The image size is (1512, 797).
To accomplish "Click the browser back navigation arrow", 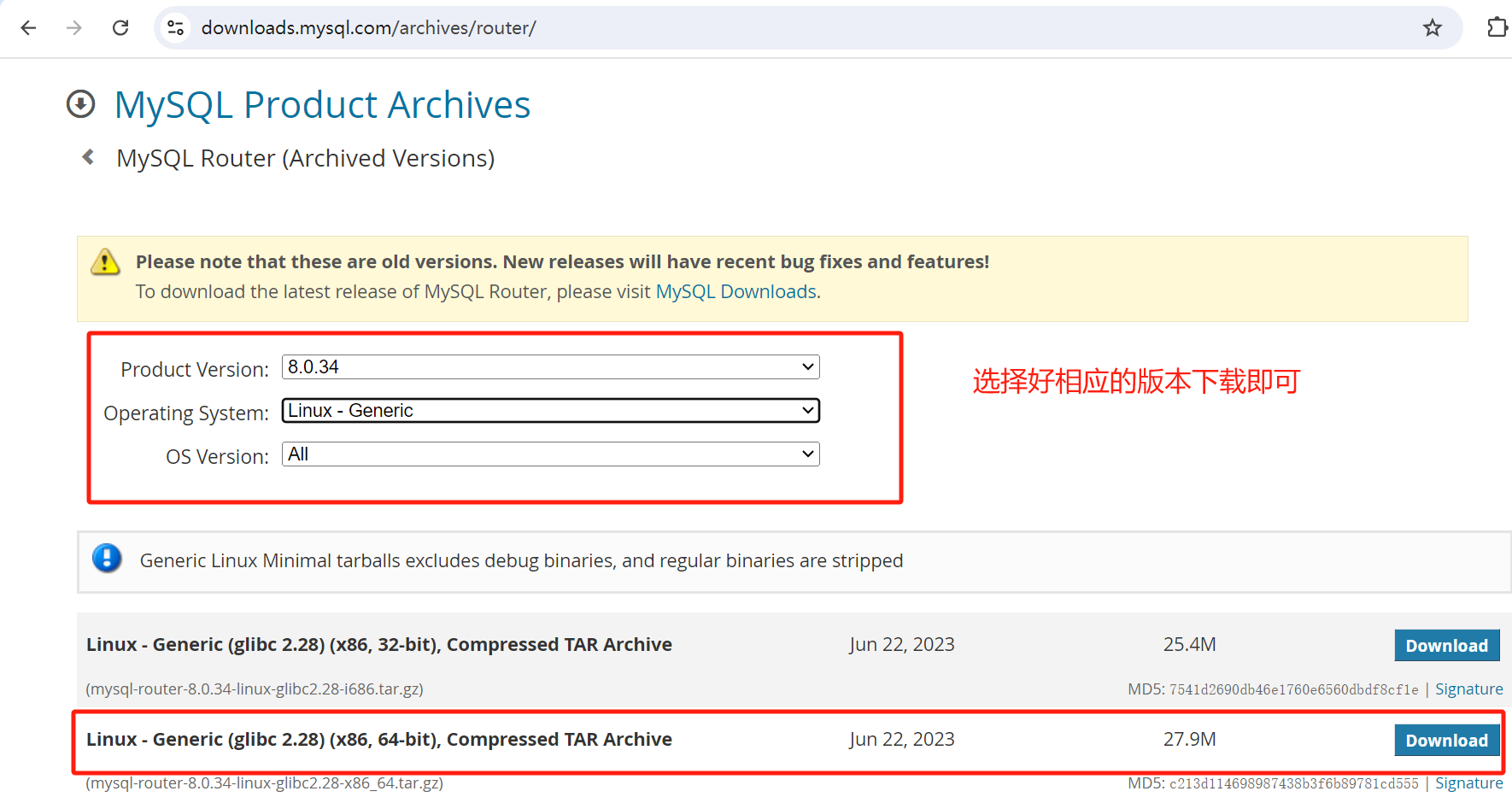I will (x=28, y=27).
